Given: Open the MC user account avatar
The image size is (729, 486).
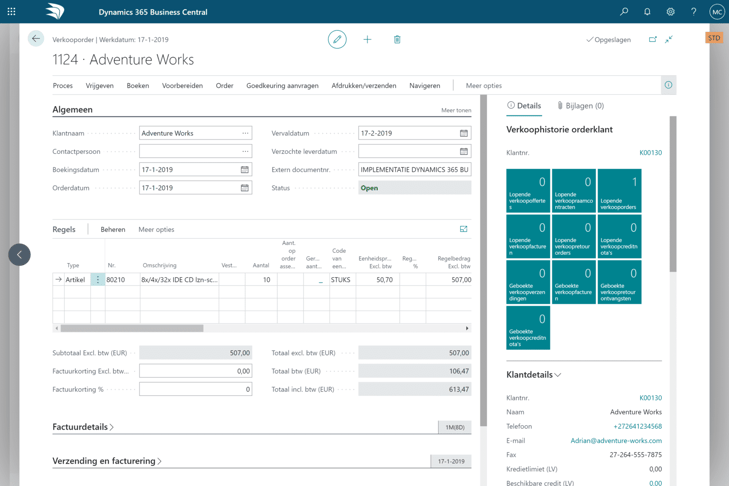Looking at the screenshot, I should point(717,12).
